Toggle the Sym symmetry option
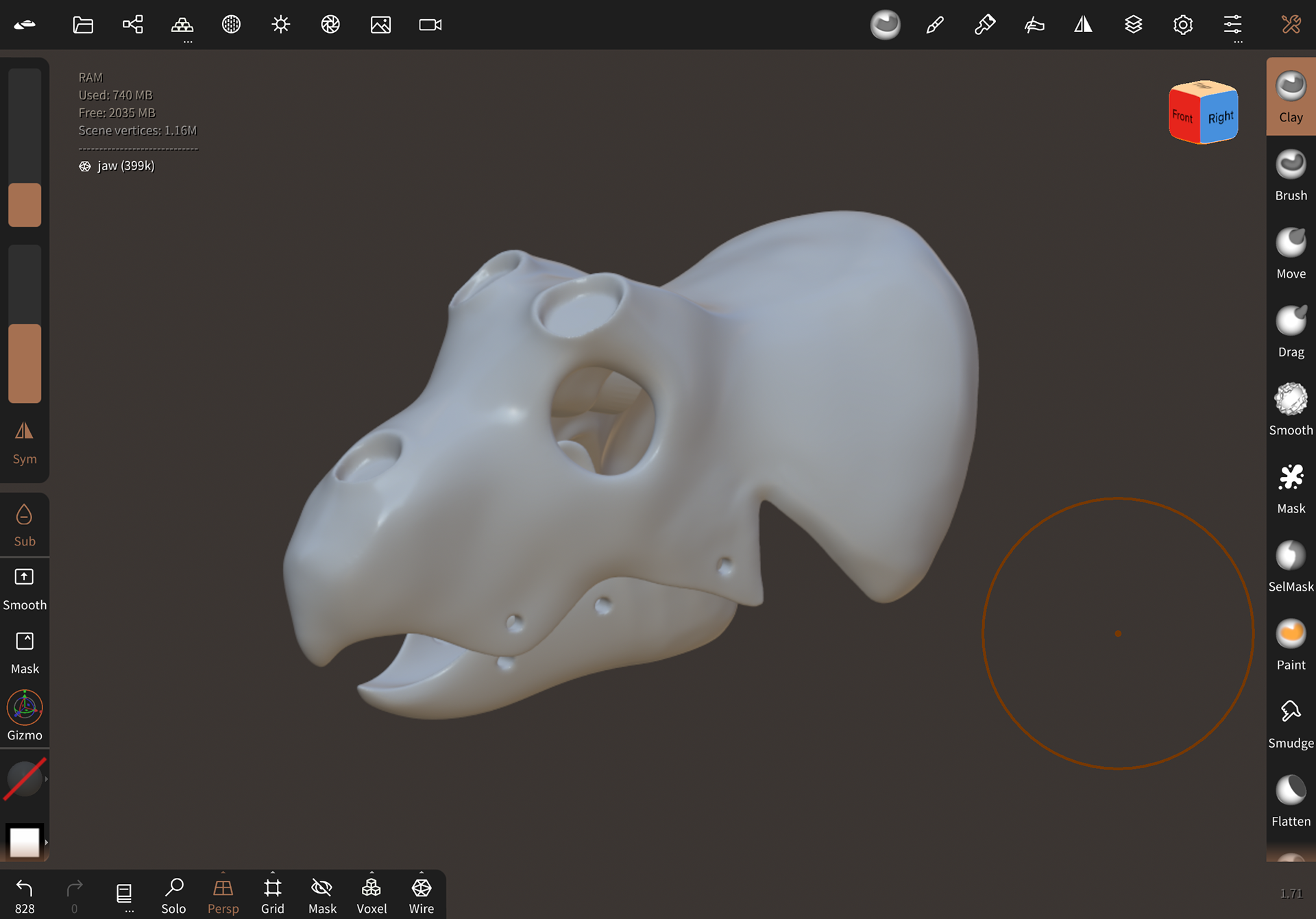The image size is (1316, 919). [x=24, y=441]
